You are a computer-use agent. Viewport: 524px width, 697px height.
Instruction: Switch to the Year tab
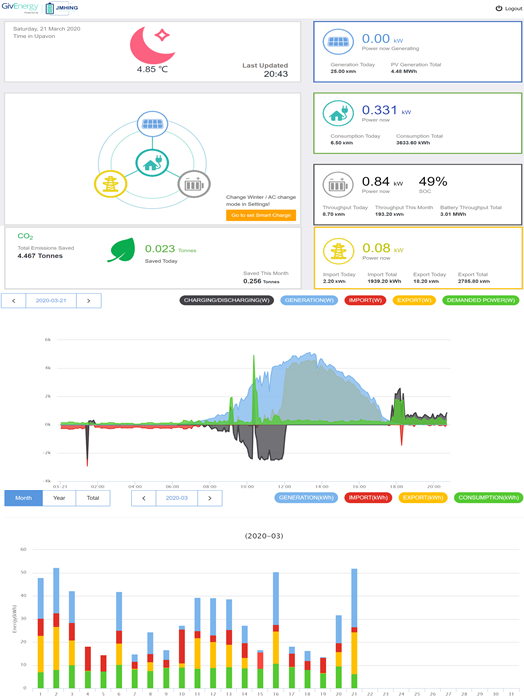pyautogui.click(x=59, y=498)
